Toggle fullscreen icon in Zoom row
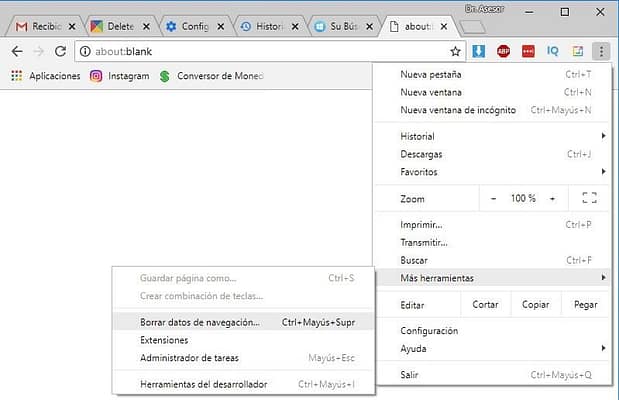 (589, 198)
